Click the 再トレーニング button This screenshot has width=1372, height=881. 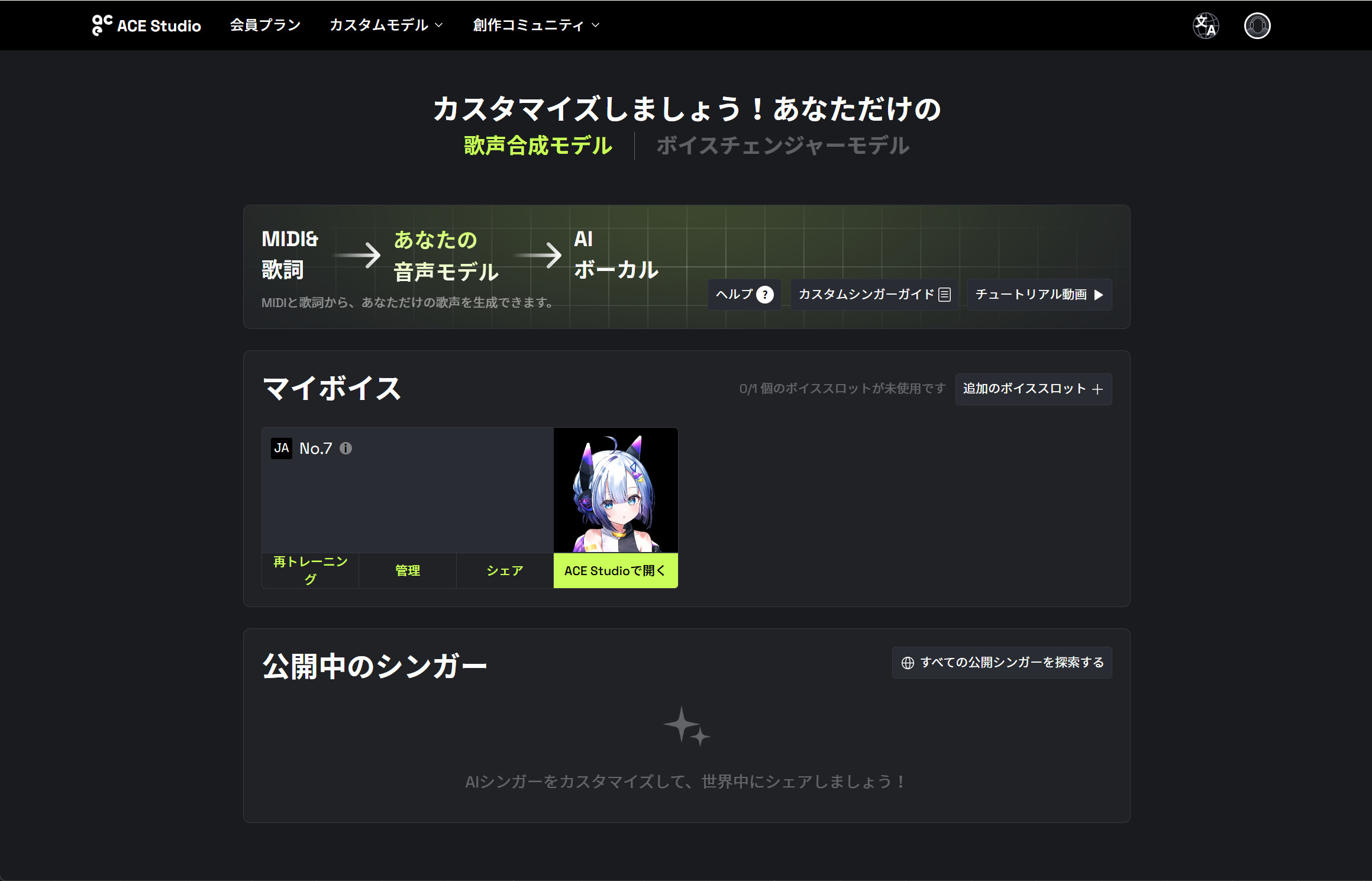click(x=310, y=570)
